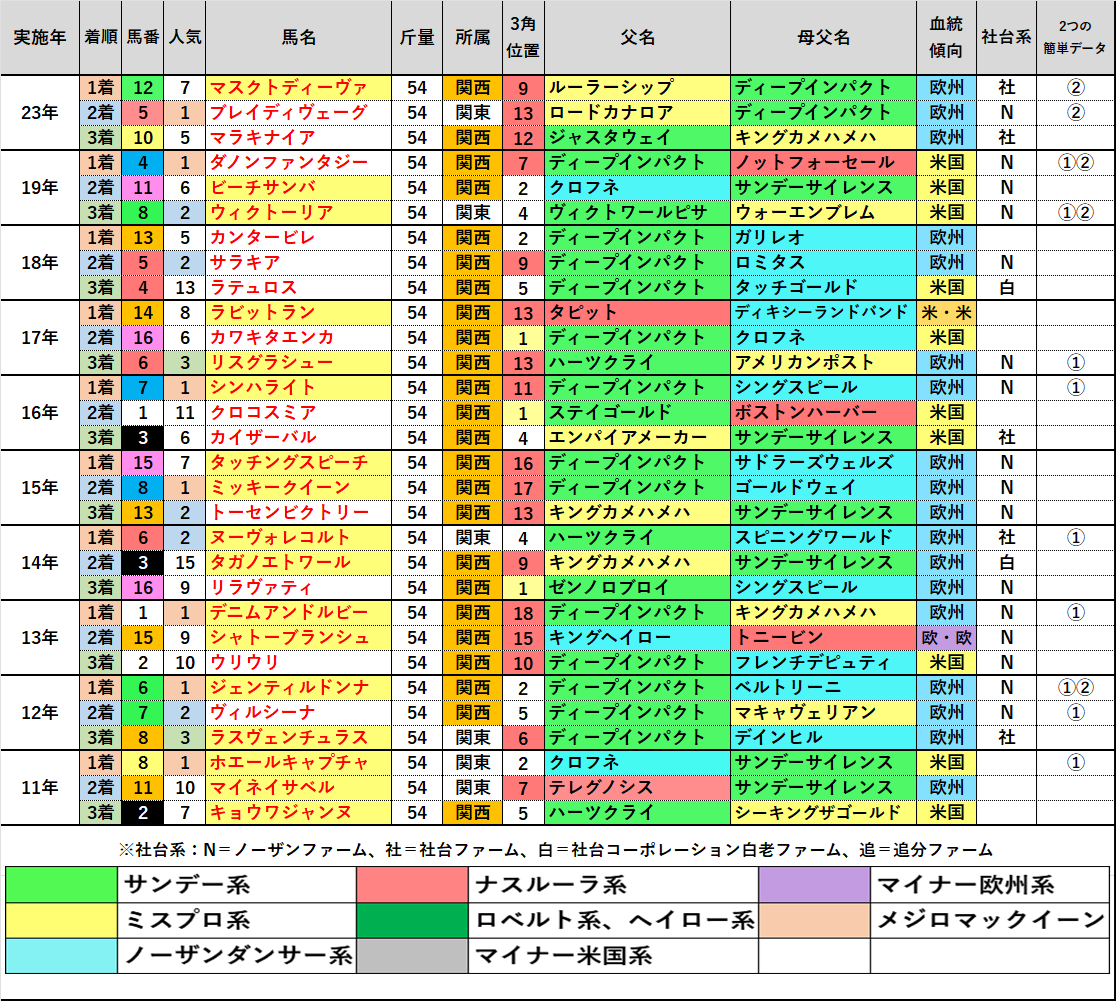This screenshot has height=1001, width=1116.
Task: Click damsire cell ボストンハーバー
Action: pos(823,413)
